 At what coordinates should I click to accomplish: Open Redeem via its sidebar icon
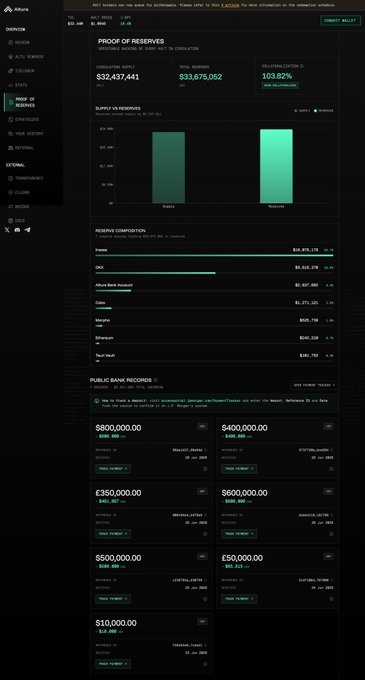pyautogui.click(x=11, y=42)
